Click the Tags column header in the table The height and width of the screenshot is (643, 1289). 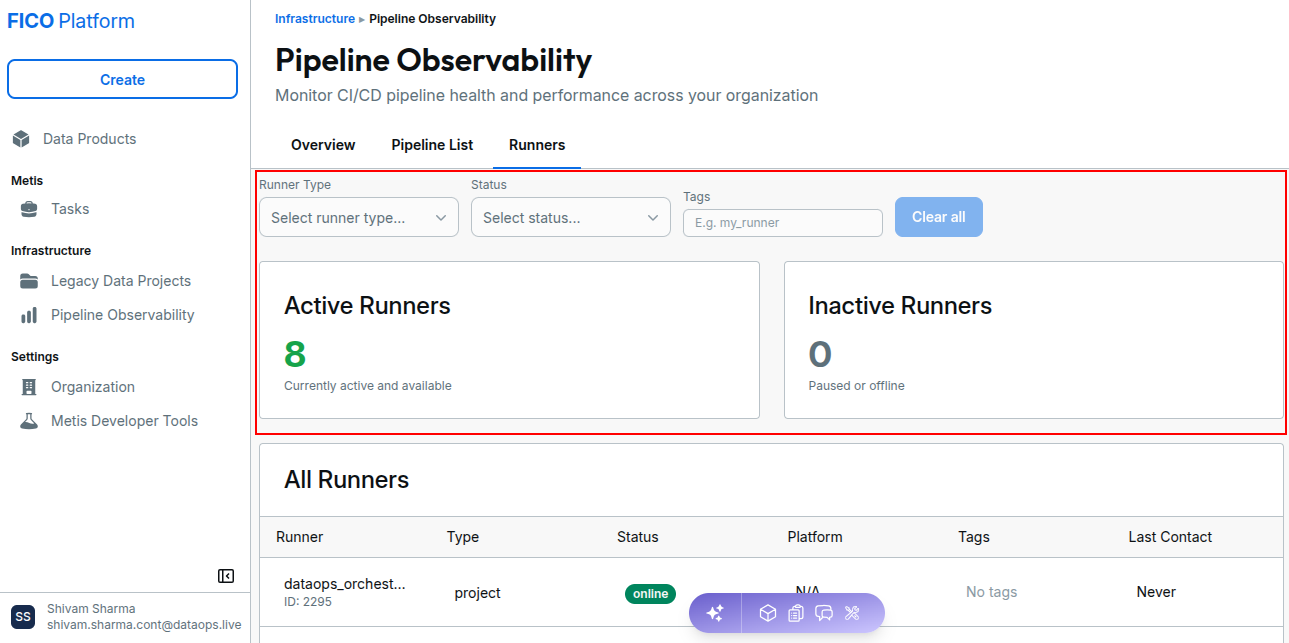(x=974, y=537)
